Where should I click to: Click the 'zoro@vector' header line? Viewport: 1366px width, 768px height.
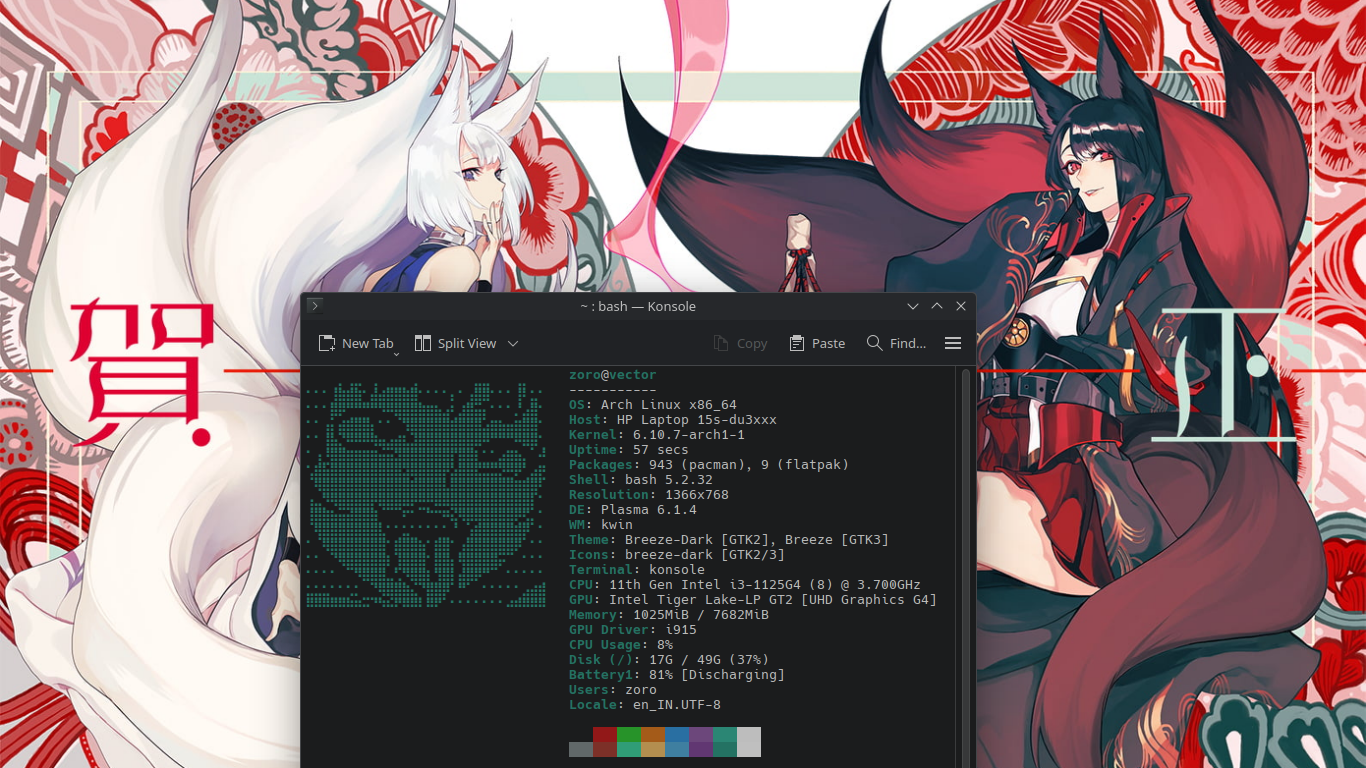coord(613,375)
